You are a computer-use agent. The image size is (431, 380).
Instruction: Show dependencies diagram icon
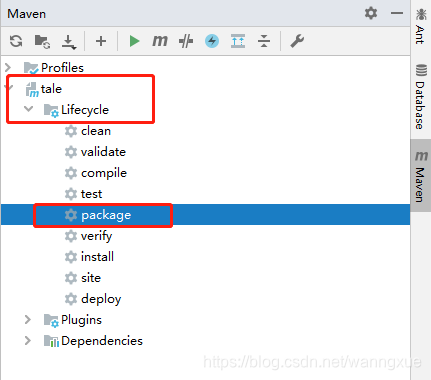click(238, 41)
